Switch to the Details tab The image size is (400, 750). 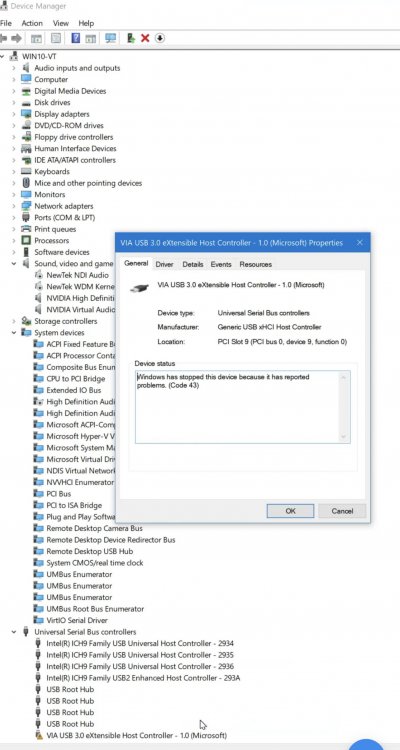193,264
